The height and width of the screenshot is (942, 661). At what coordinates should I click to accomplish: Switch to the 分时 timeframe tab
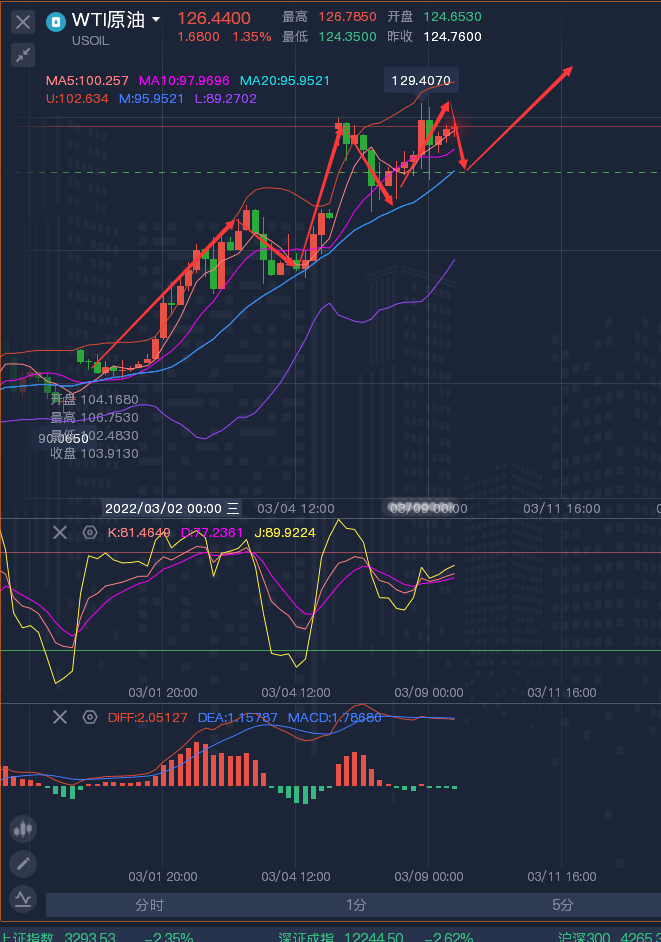coord(150,905)
